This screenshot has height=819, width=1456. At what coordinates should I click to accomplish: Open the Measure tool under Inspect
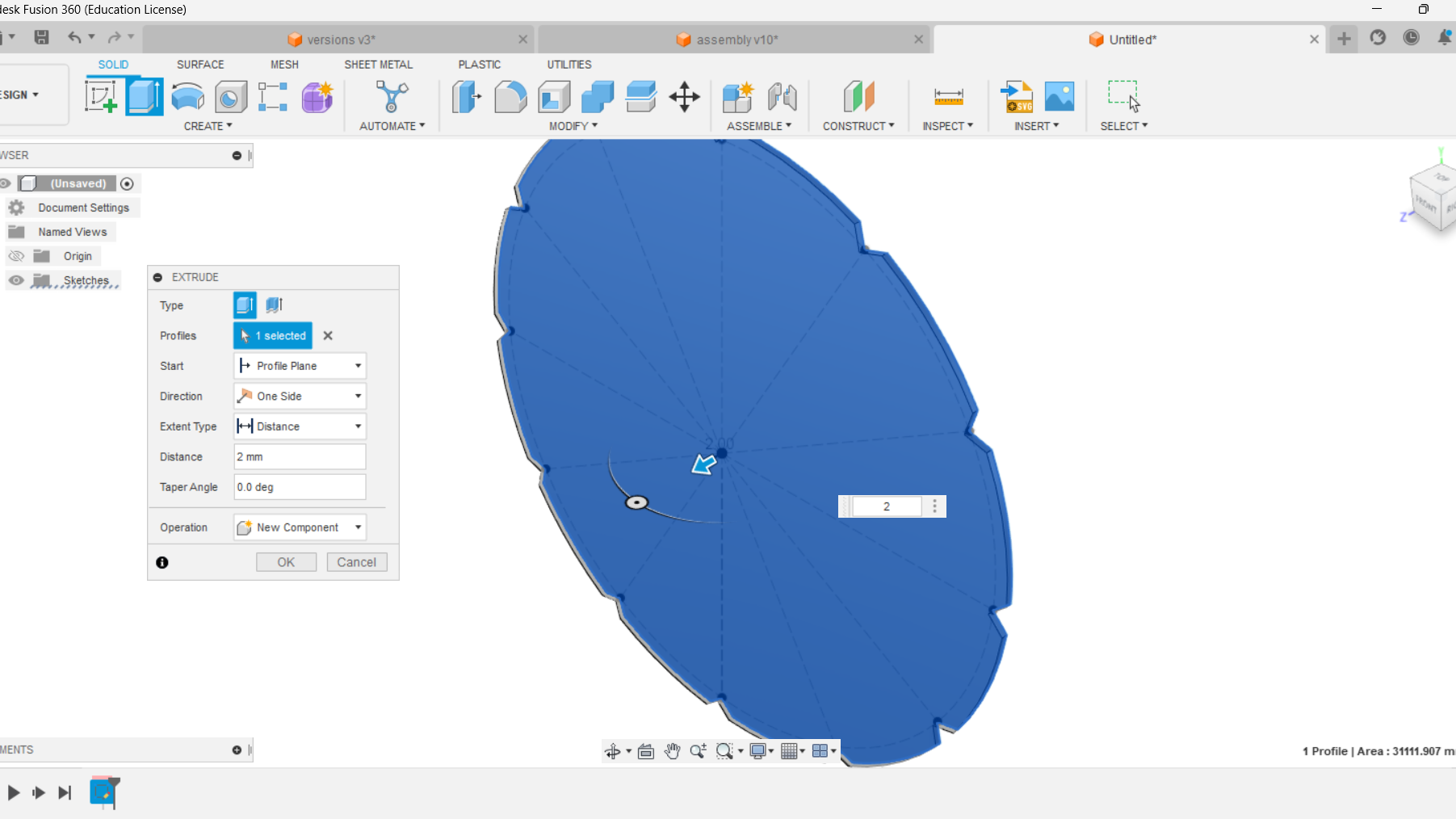click(949, 96)
